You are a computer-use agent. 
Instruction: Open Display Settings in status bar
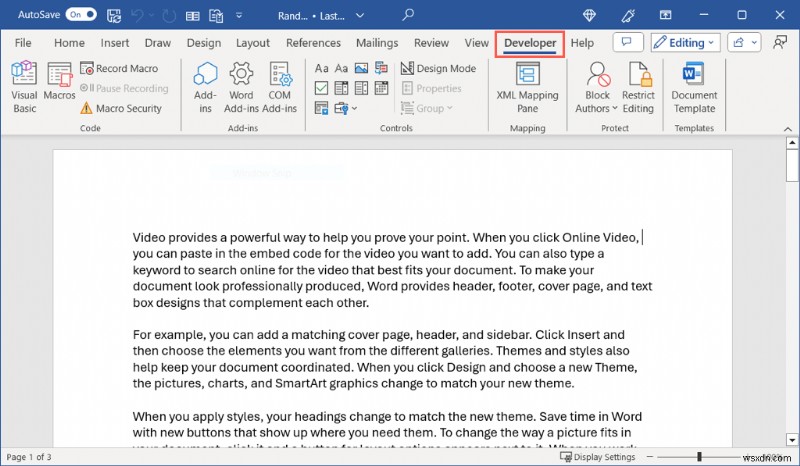[x=597, y=457]
